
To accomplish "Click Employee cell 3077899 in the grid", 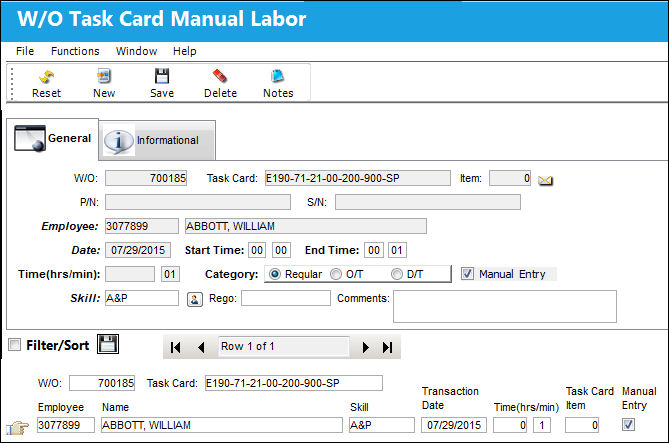I will (x=66, y=425).
